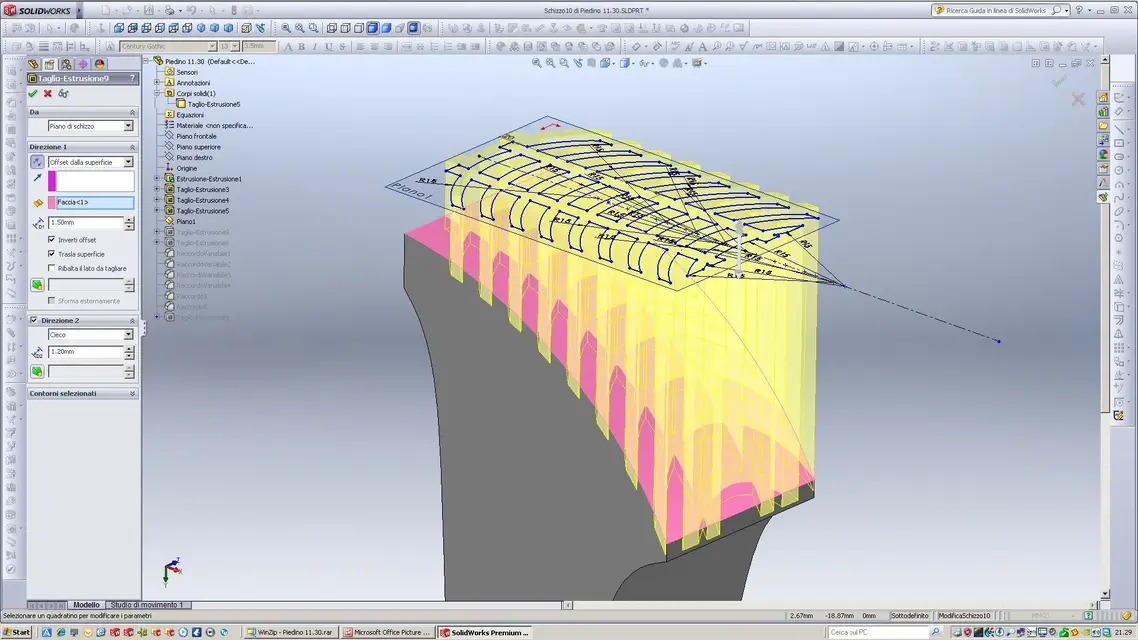This screenshot has height=640, width=1138.
Task: Open the FeatureManager design tree tab
Action: 33,64
